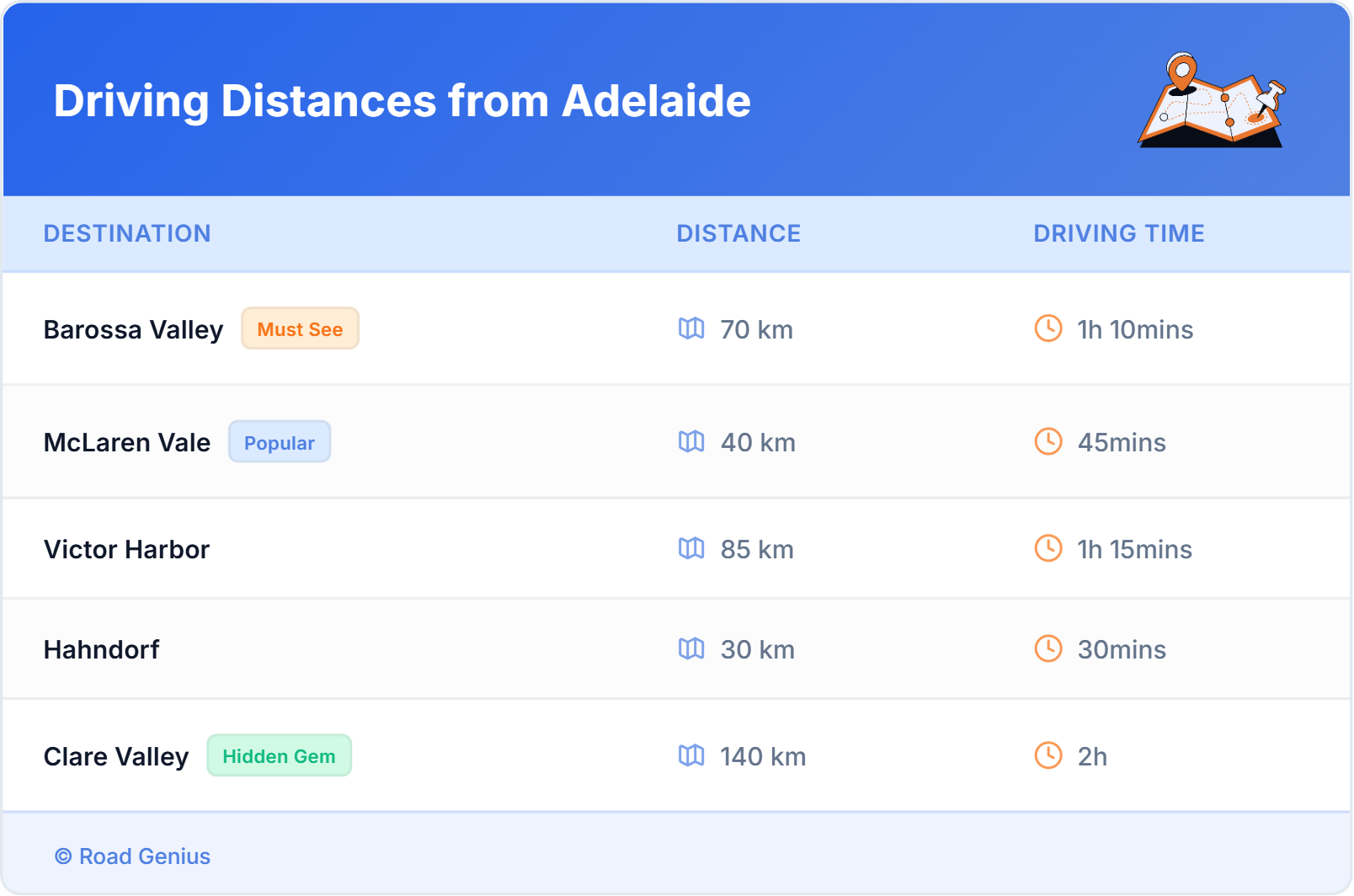Click the map icon beside 40 km
The height and width of the screenshot is (896, 1354).
tap(691, 441)
